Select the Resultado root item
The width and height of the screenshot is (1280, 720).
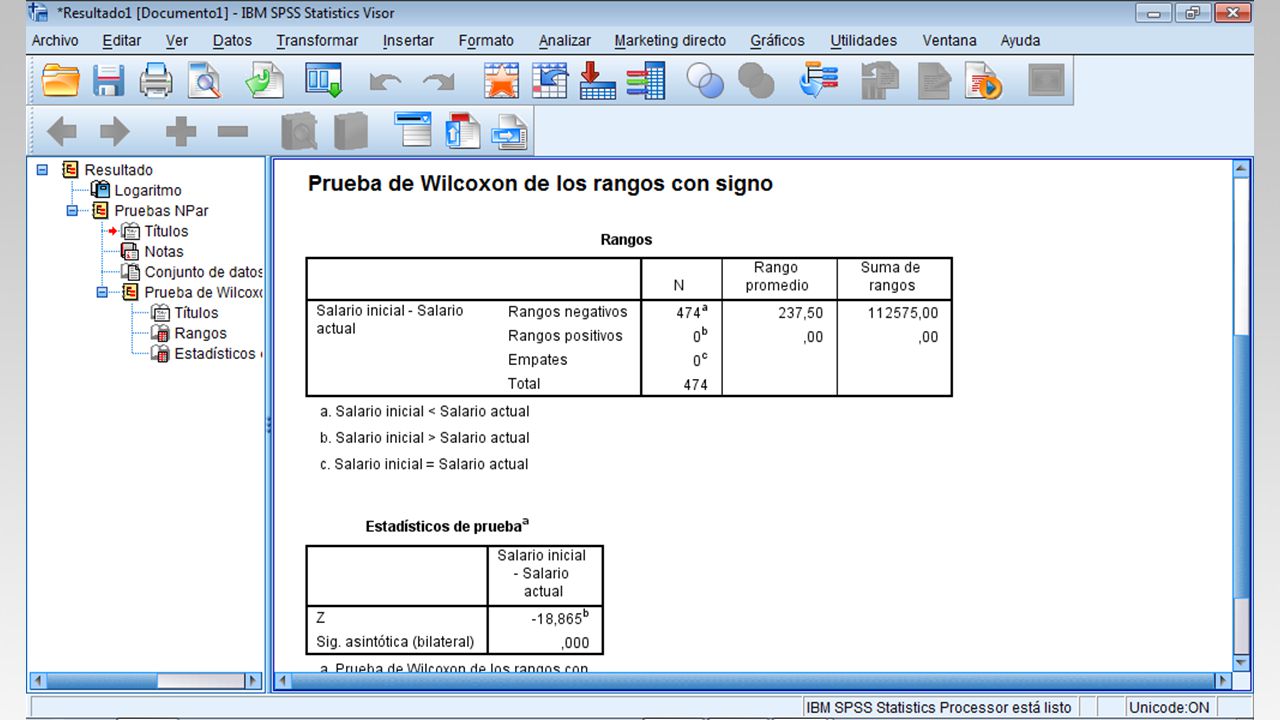pos(118,170)
